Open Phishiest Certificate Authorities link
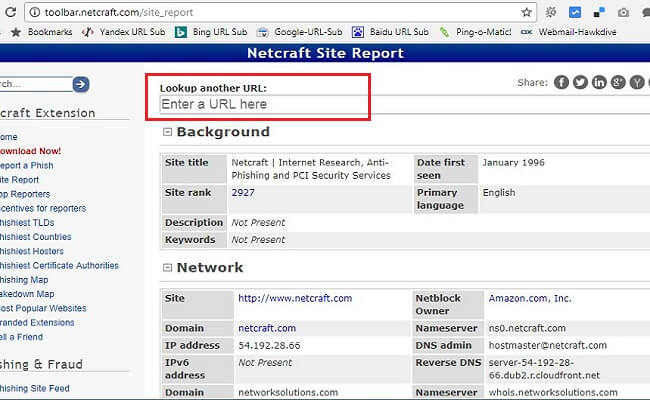The height and width of the screenshot is (400, 650). pyautogui.click(x=59, y=266)
